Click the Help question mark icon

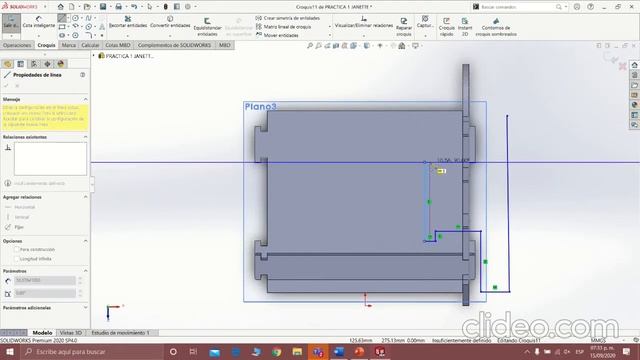[591, 7]
